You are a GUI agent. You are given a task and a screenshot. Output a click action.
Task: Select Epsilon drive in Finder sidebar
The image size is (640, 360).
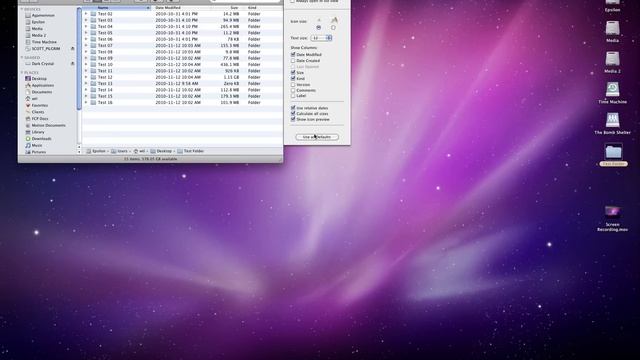click(x=35, y=22)
